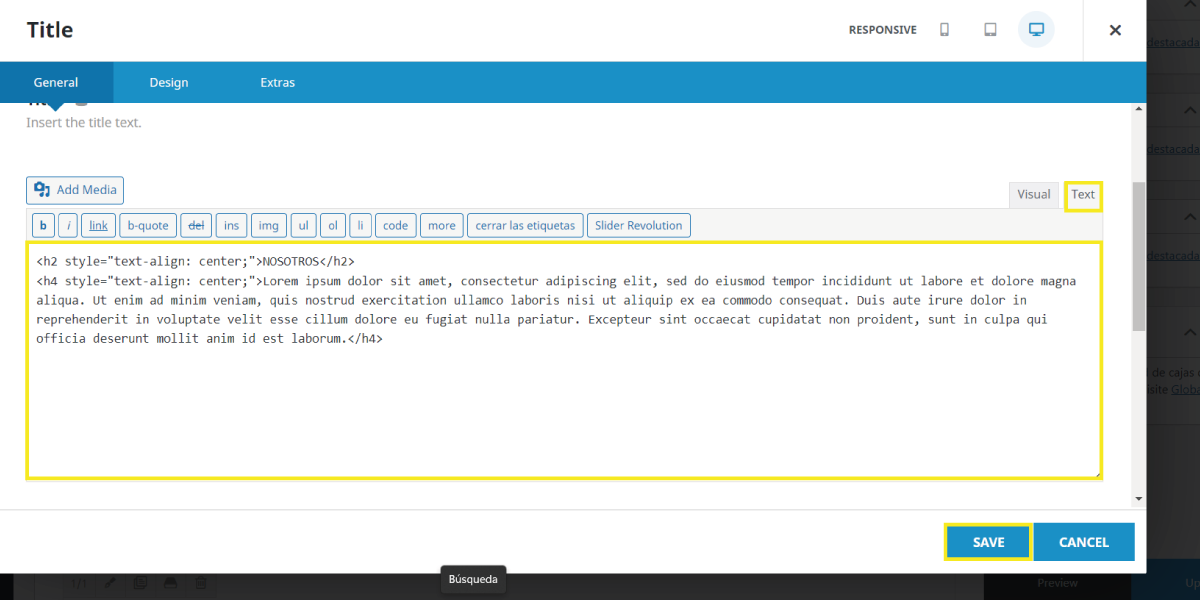Click inside the HTML text editor area
Image resolution: width=1200 pixels, height=600 pixels.
(564, 410)
